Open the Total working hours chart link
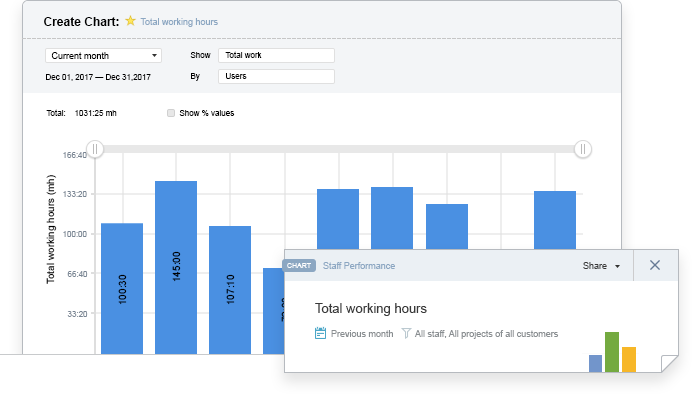Screen dimensions: 694x395 (179, 22)
